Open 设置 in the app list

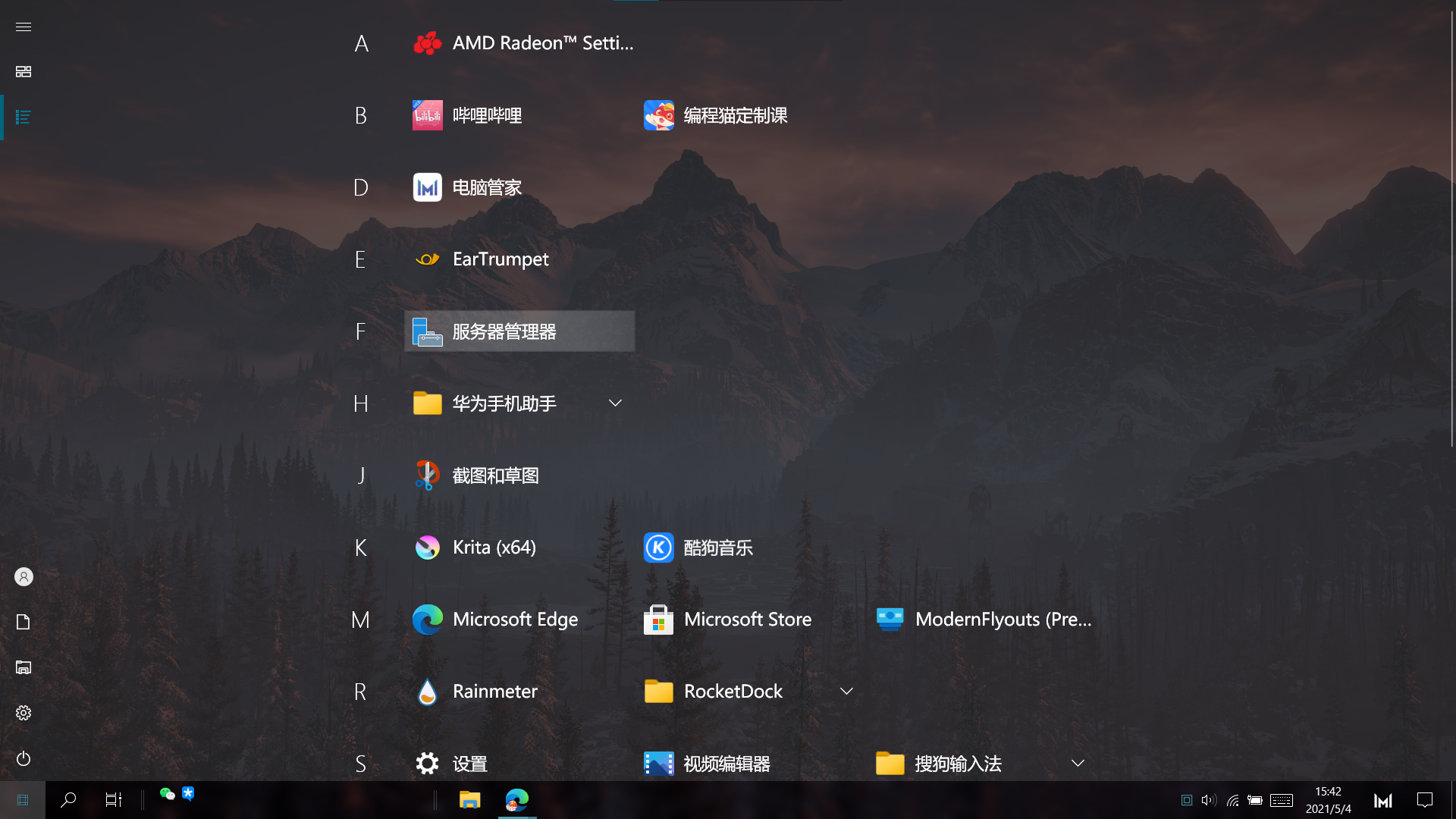point(520,764)
